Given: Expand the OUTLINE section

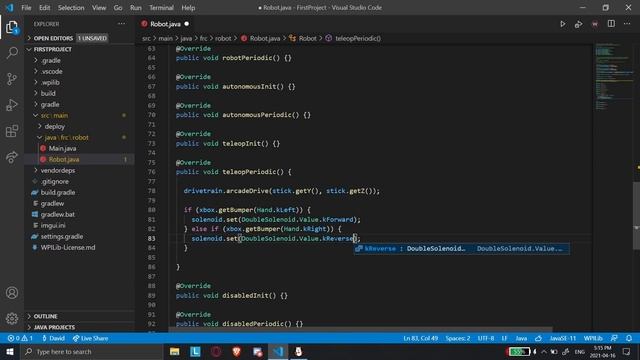Looking at the screenshot, I should click(80, 316).
